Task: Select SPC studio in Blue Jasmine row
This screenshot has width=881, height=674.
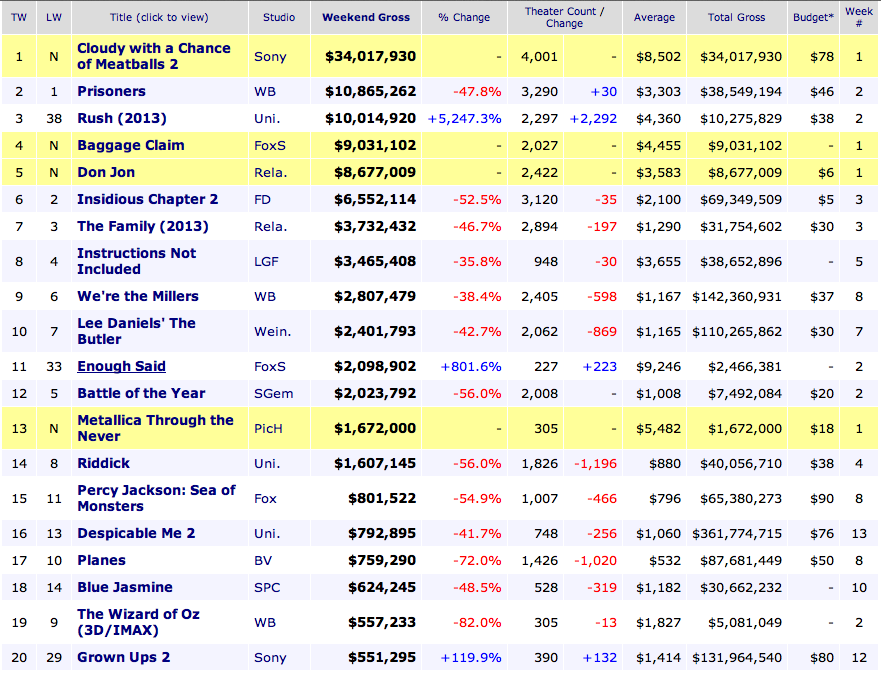Action: (267, 588)
